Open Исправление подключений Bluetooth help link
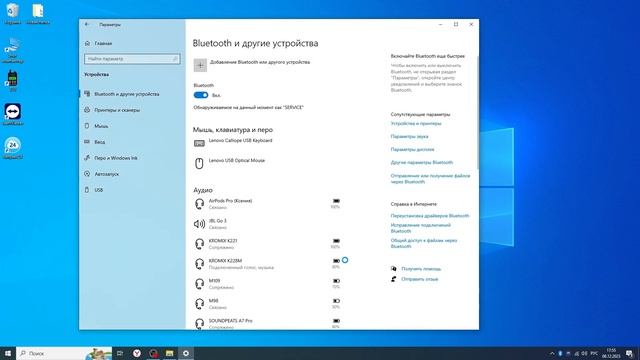The height and width of the screenshot is (360, 640). tap(420, 228)
